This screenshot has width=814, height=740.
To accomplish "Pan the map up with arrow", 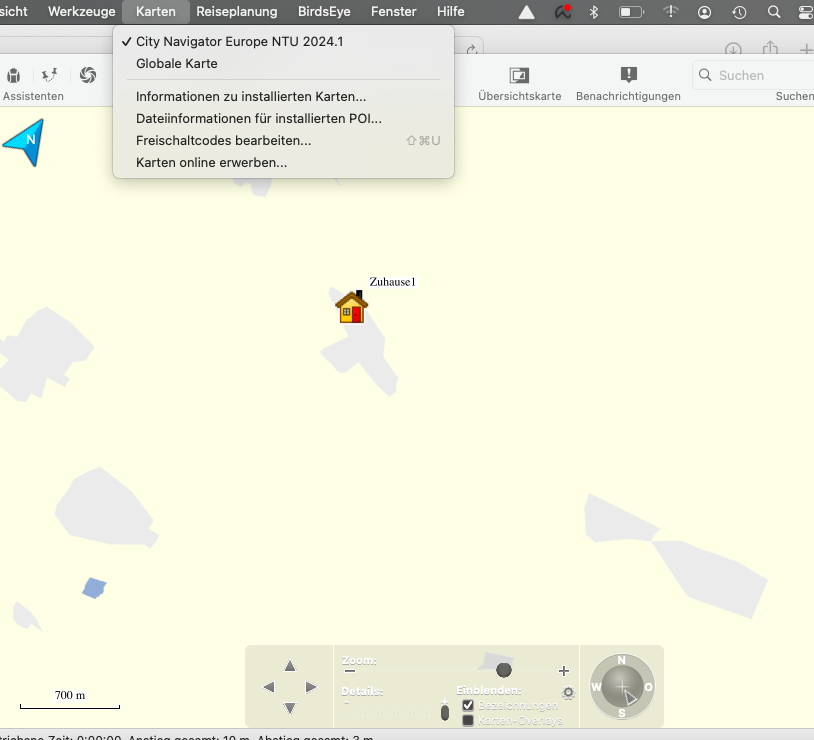I will pyautogui.click(x=290, y=666).
